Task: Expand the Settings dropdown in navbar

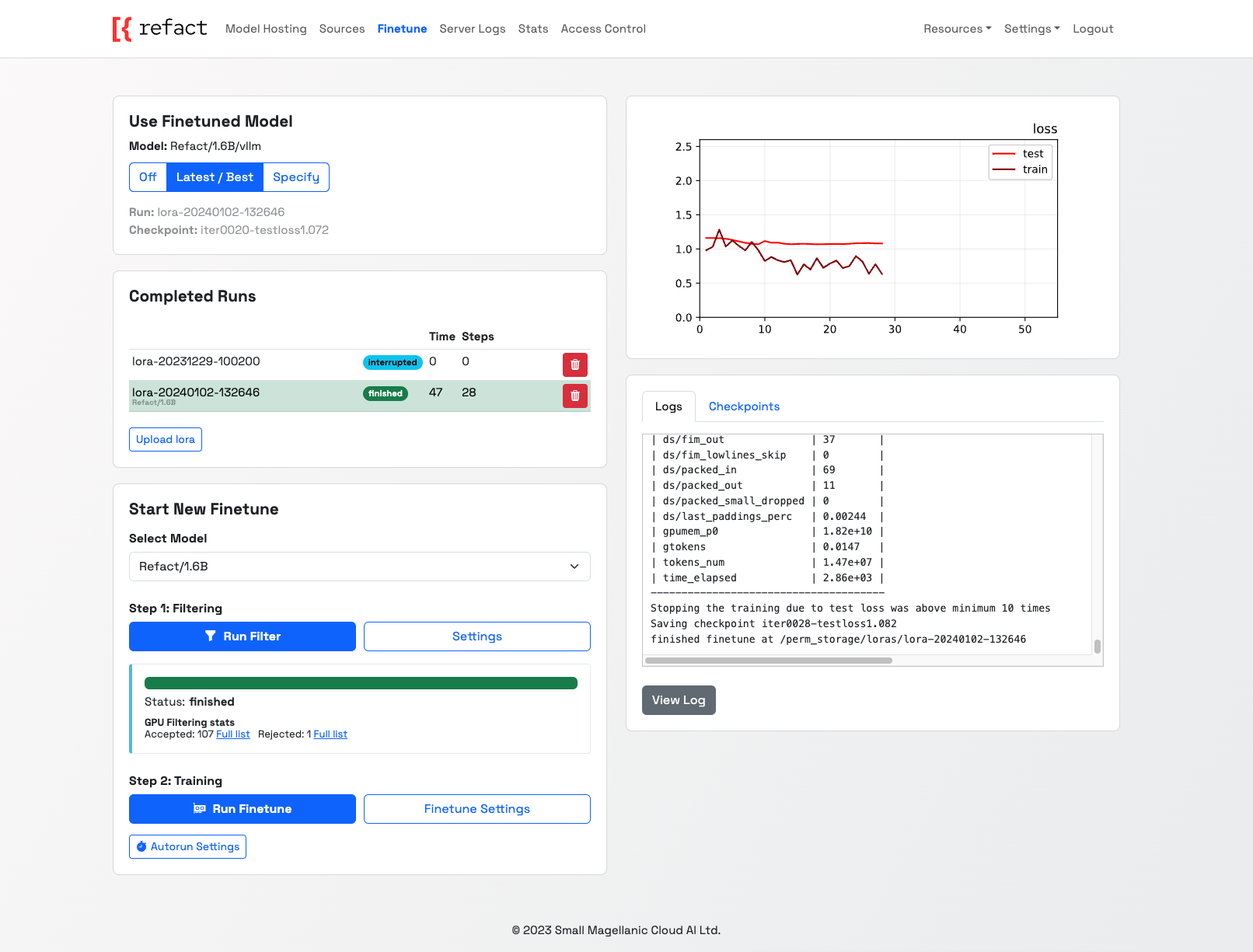Action: pos(1031,29)
